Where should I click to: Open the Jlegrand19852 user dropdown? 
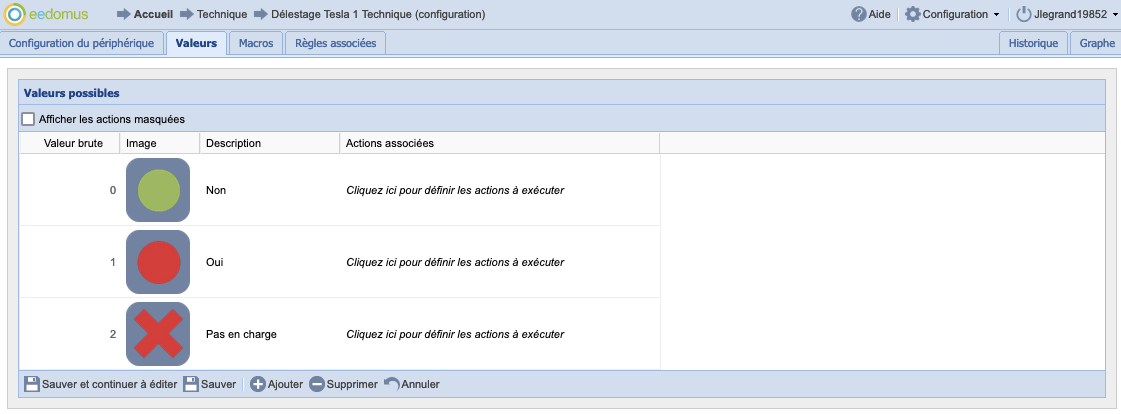click(x=1067, y=15)
